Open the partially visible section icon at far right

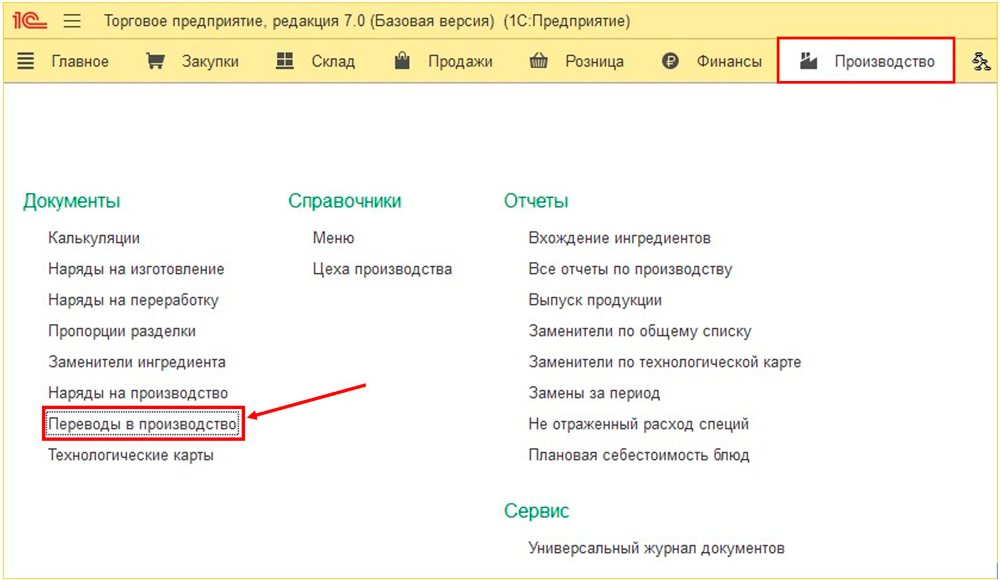[981, 62]
